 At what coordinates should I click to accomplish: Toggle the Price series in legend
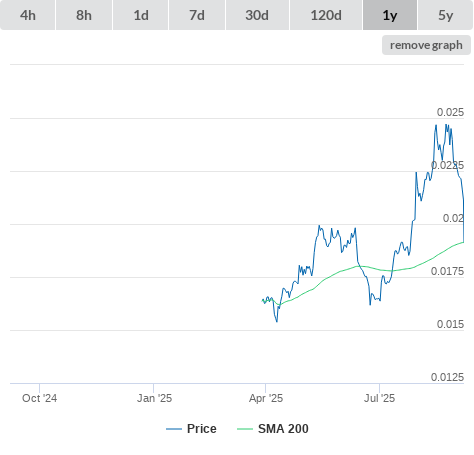[x=202, y=429]
